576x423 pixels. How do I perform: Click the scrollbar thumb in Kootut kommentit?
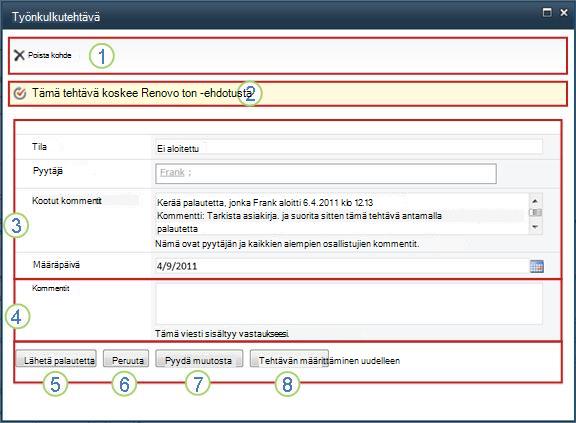pos(535,213)
